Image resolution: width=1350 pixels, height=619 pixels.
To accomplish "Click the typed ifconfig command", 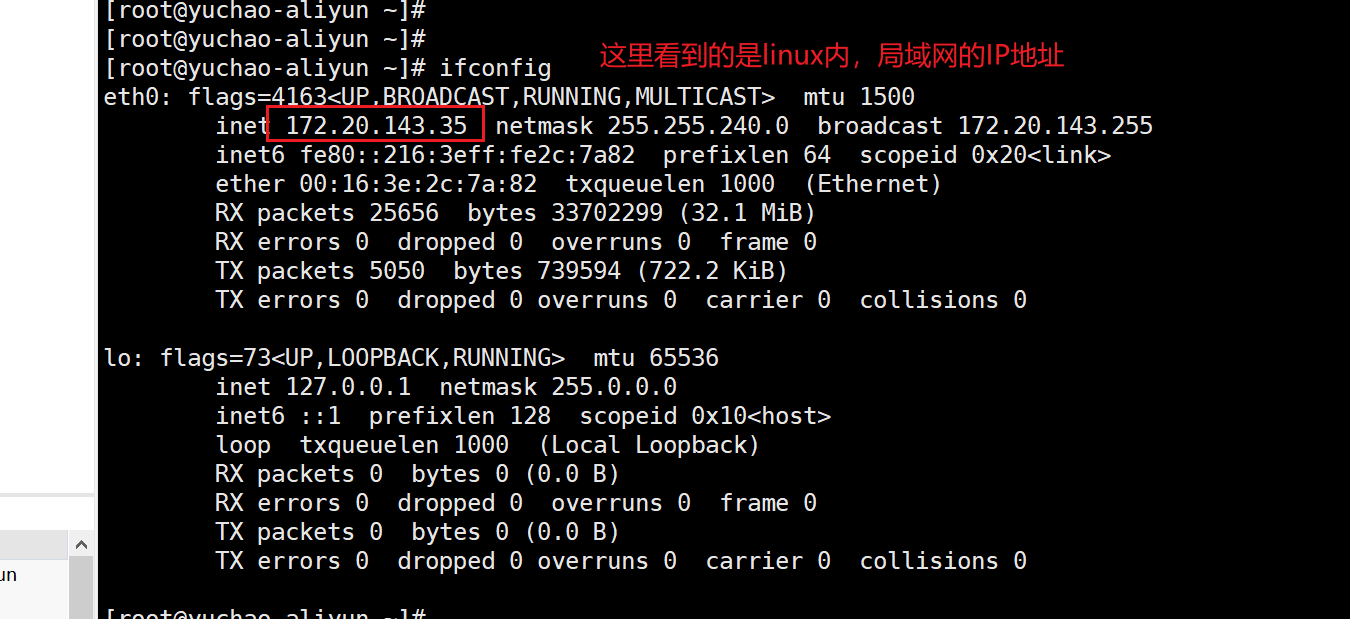I will 496,68.
